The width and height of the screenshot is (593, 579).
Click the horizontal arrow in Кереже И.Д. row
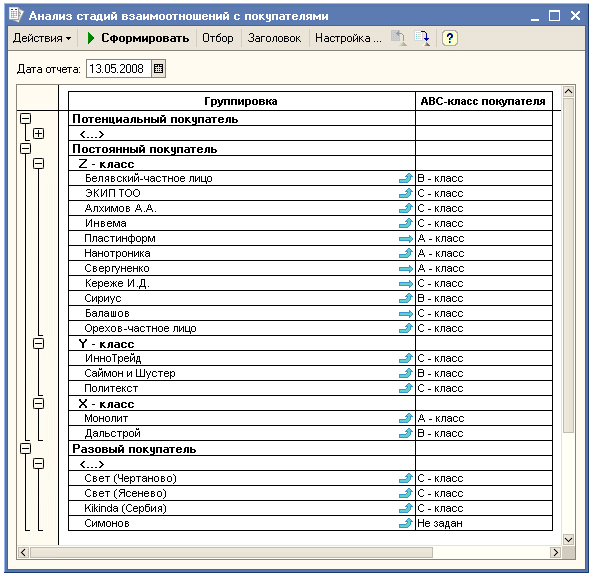tap(406, 284)
